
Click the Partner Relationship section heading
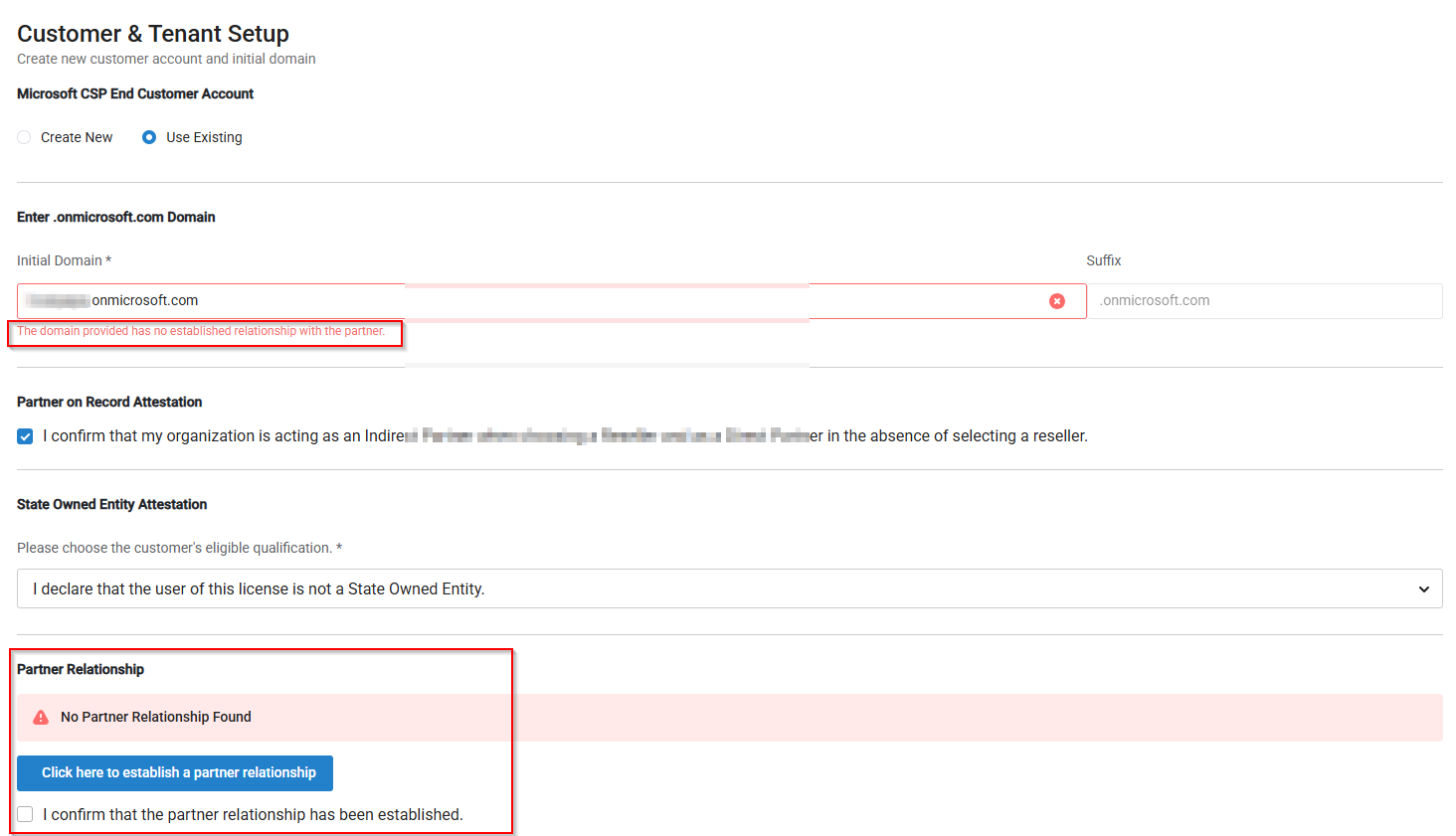tap(81, 669)
